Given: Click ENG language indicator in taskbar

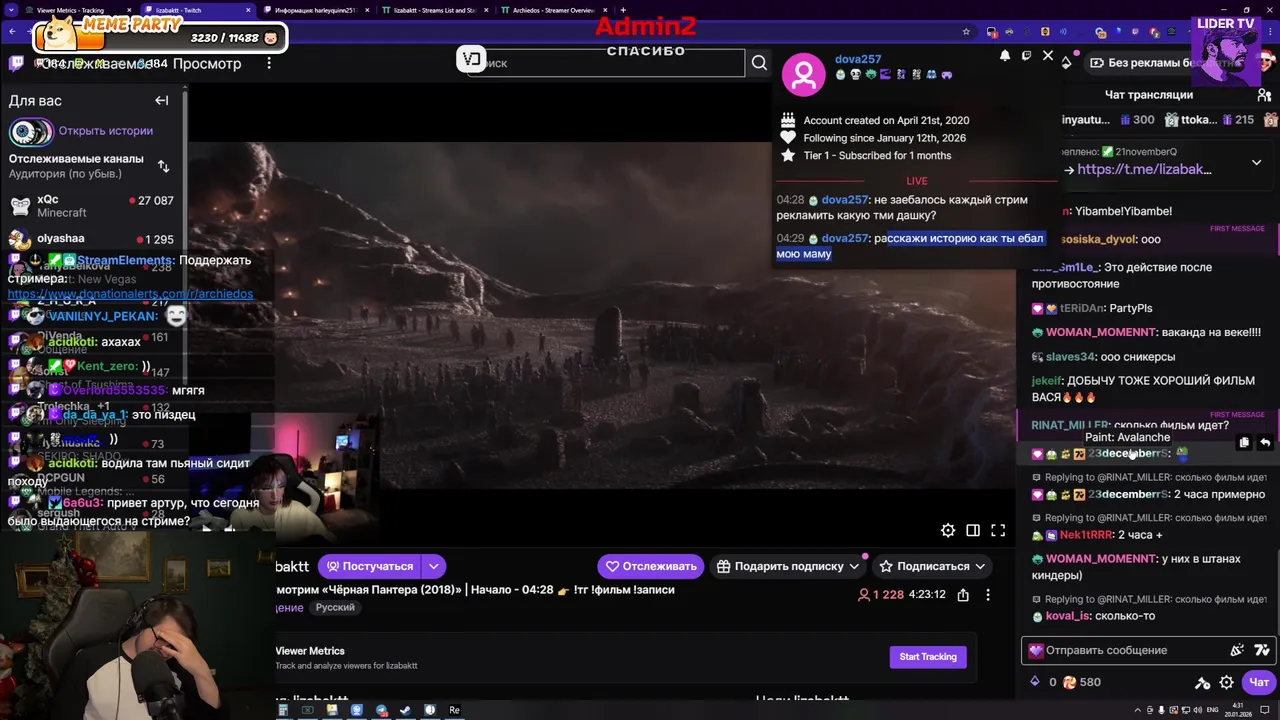Looking at the screenshot, I should (x=1212, y=710).
